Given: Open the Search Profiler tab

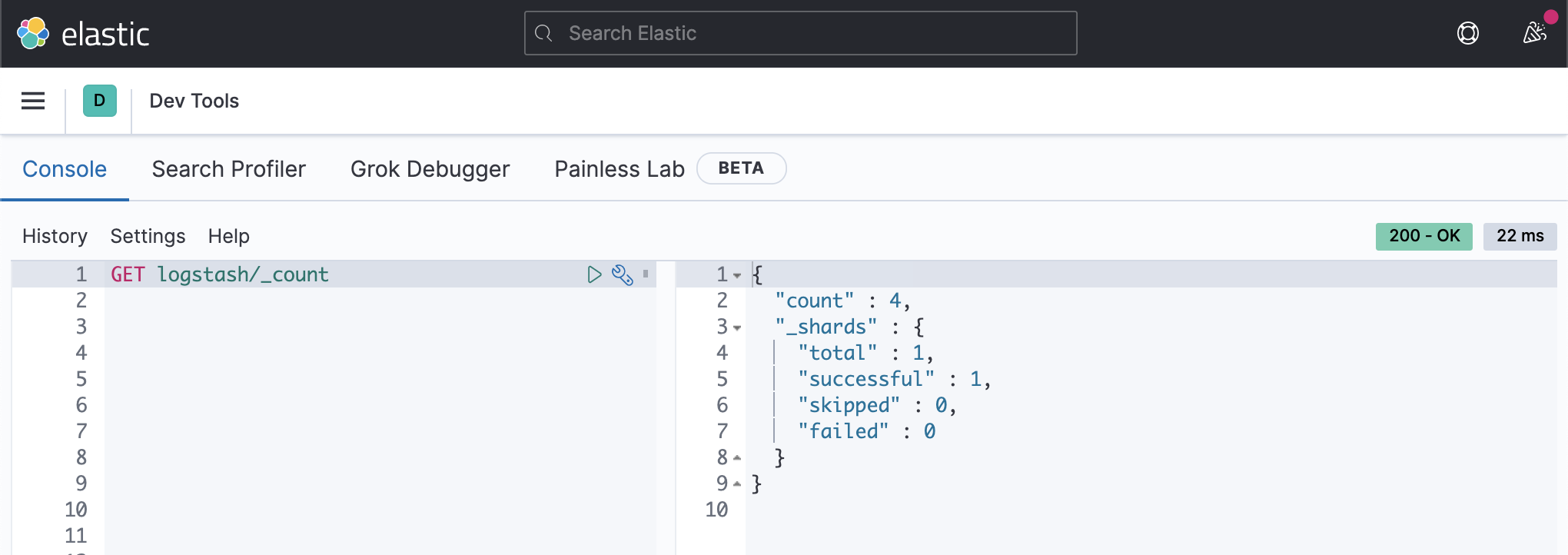Looking at the screenshot, I should [229, 169].
